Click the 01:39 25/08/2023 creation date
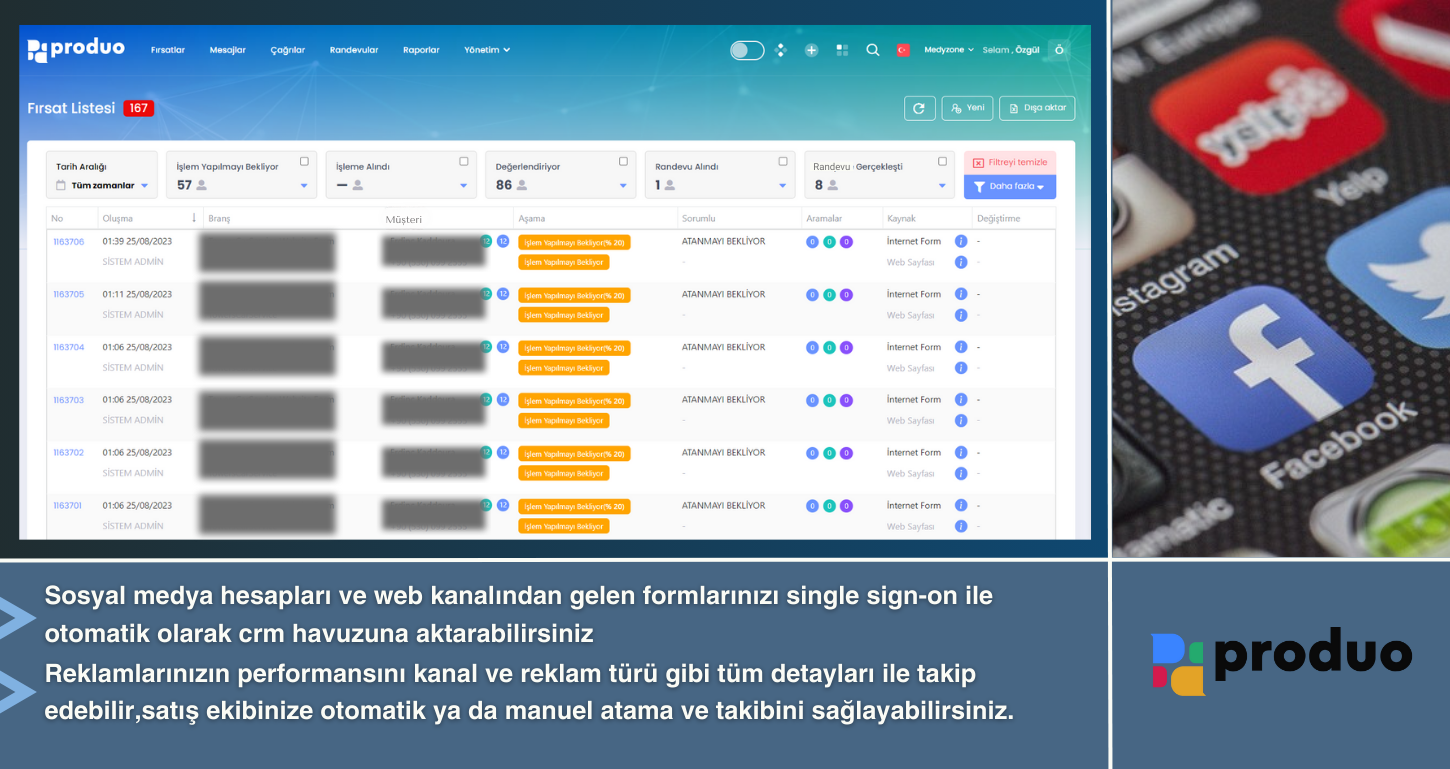The height and width of the screenshot is (769, 1450). pyautogui.click(x=137, y=242)
